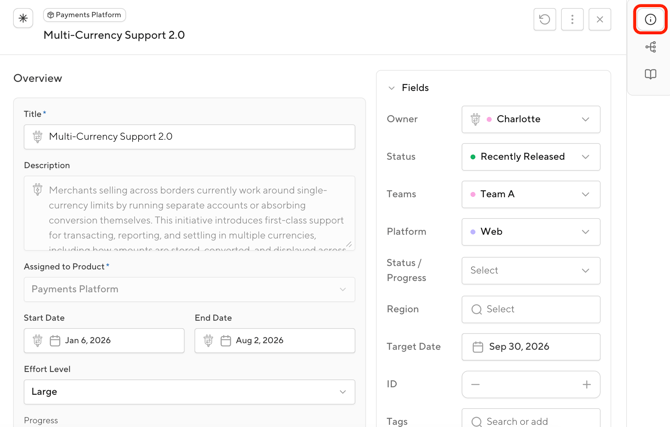Click the Tags Search or add field

coord(531,420)
